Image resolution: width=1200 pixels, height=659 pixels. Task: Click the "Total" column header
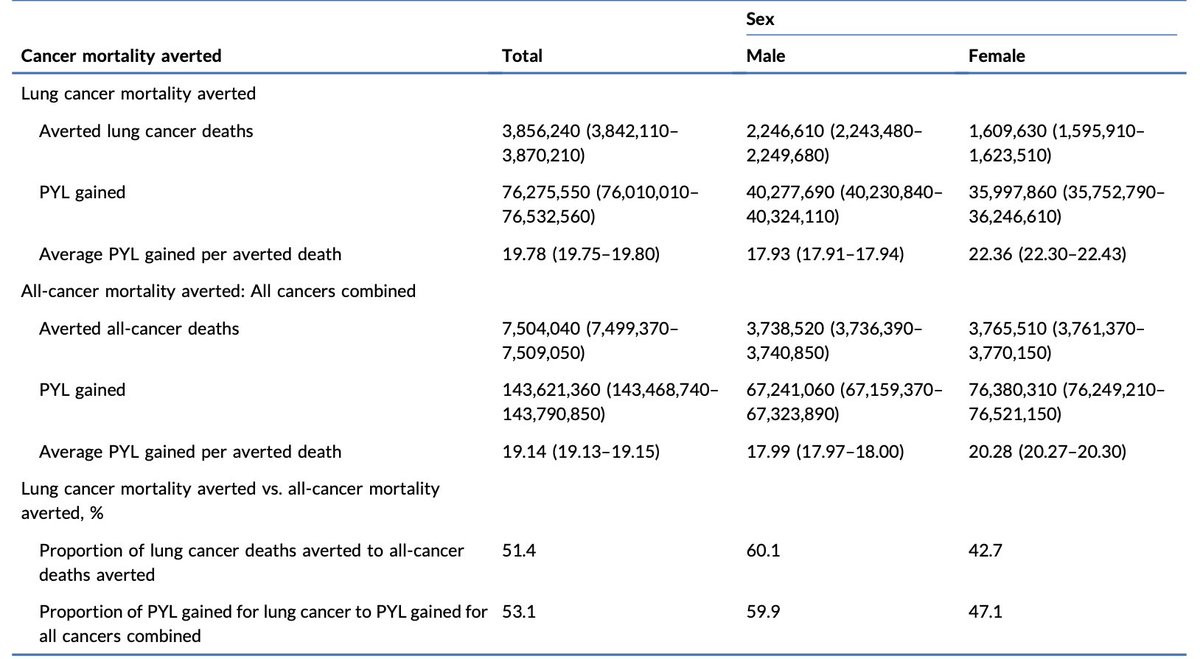pos(522,56)
